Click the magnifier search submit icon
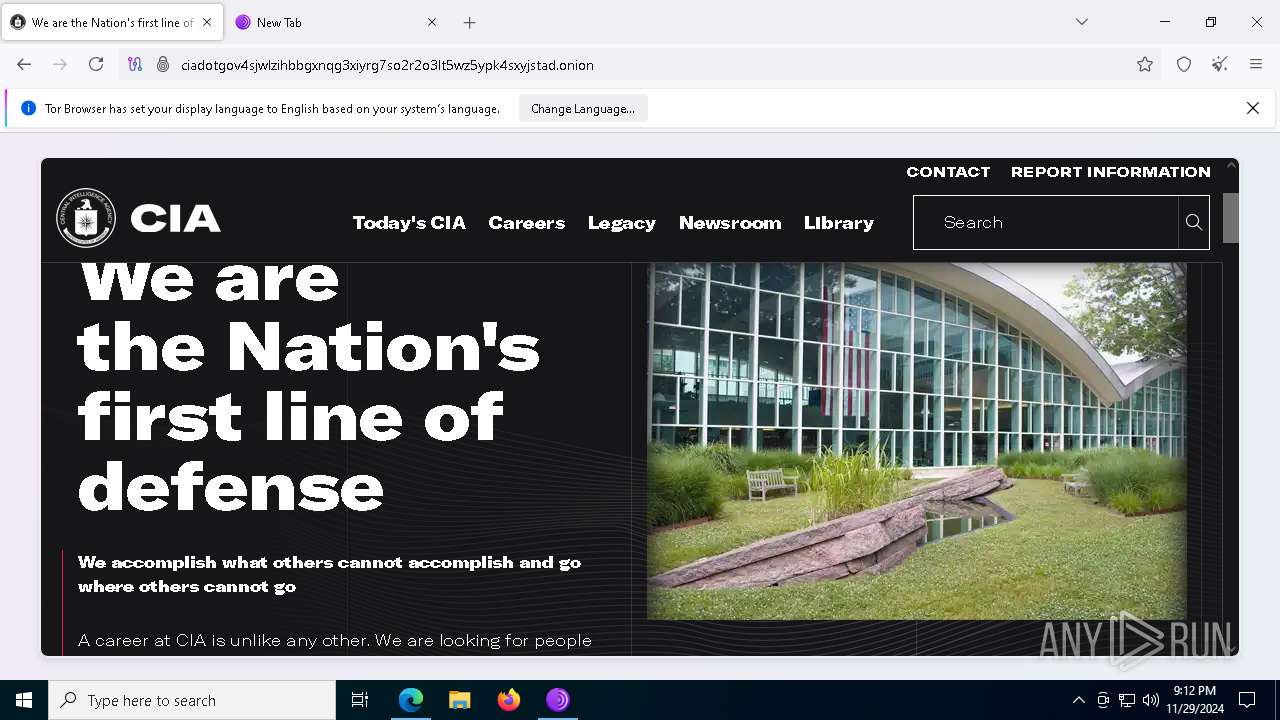Viewport: 1280px width, 720px height. coord(1194,222)
